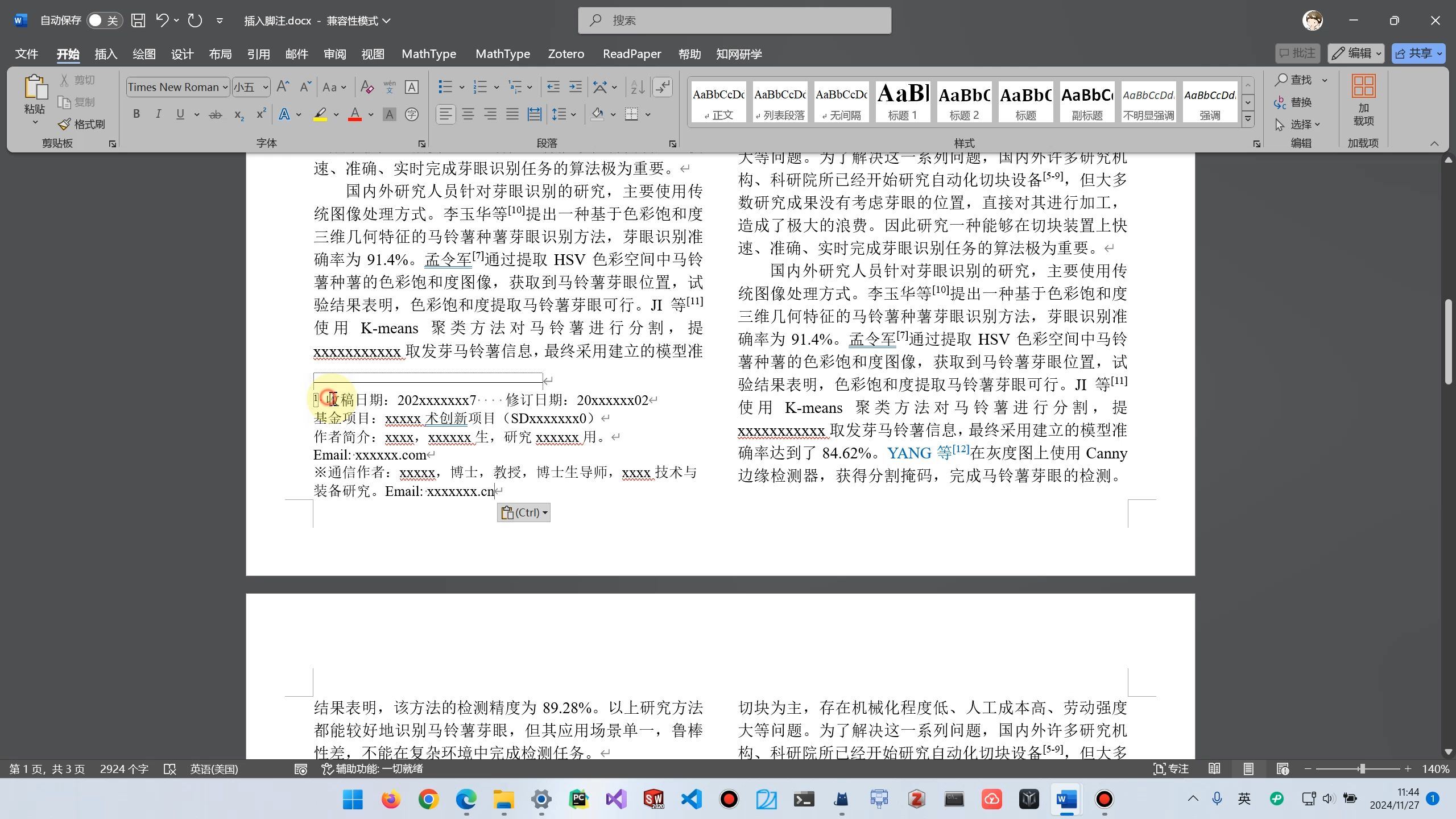Click the 共享 Share button
The width and height of the screenshot is (1456, 819).
tap(1418, 53)
